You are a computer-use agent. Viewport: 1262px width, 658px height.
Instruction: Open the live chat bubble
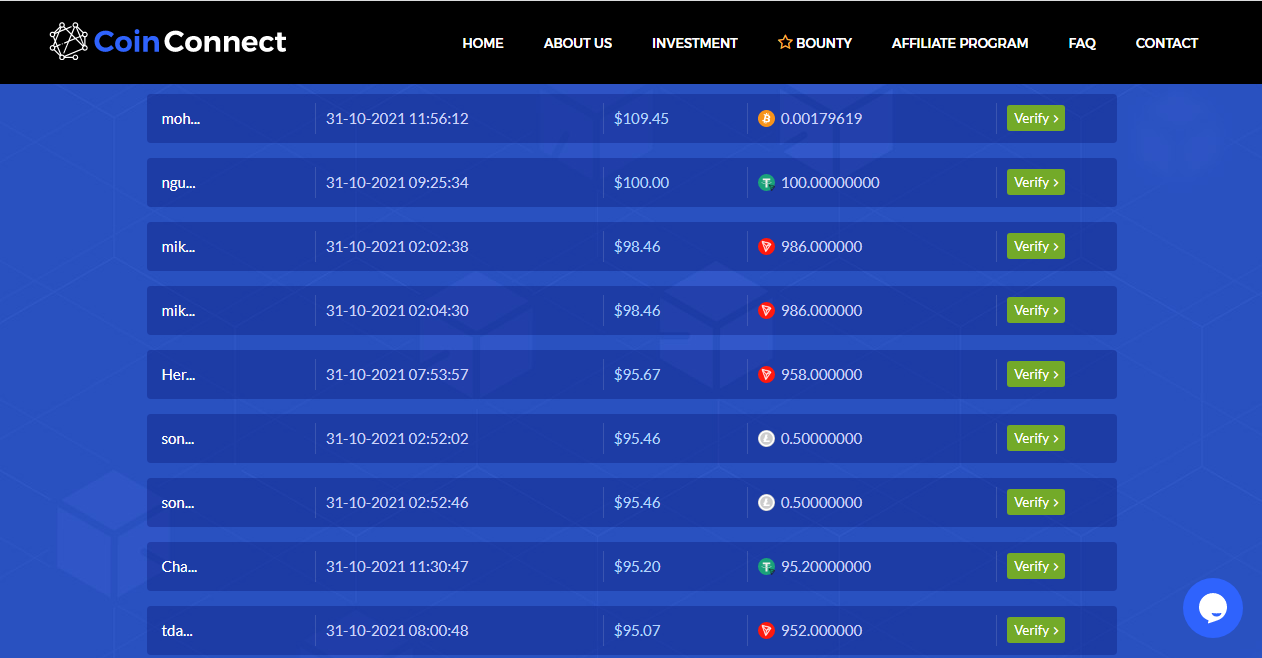pyautogui.click(x=1212, y=608)
